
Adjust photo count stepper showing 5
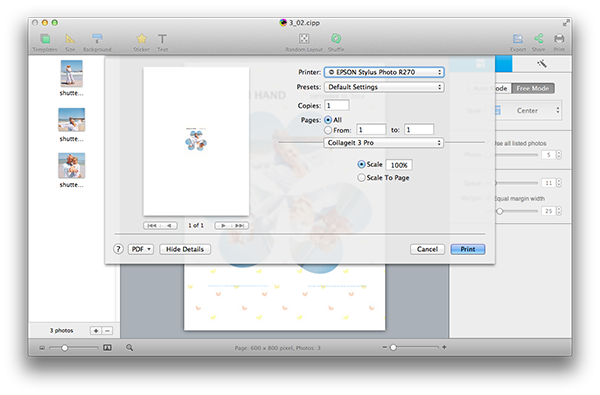(x=559, y=155)
